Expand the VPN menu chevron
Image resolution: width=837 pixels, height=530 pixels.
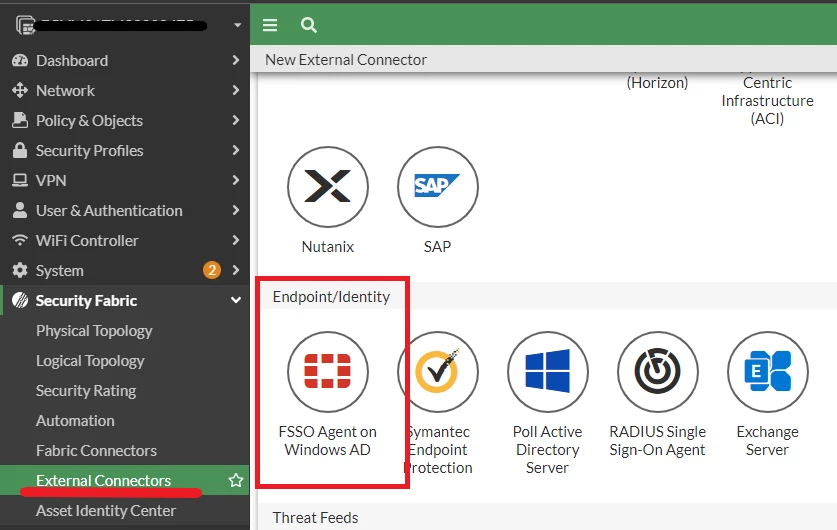tap(236, 180)
